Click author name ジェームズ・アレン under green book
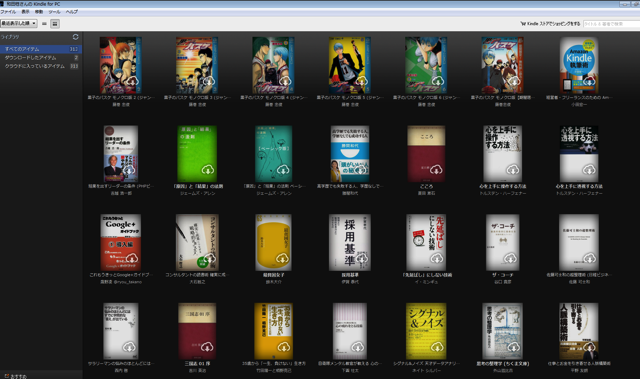This screenshot has height=379, width=640. (197, 193)
